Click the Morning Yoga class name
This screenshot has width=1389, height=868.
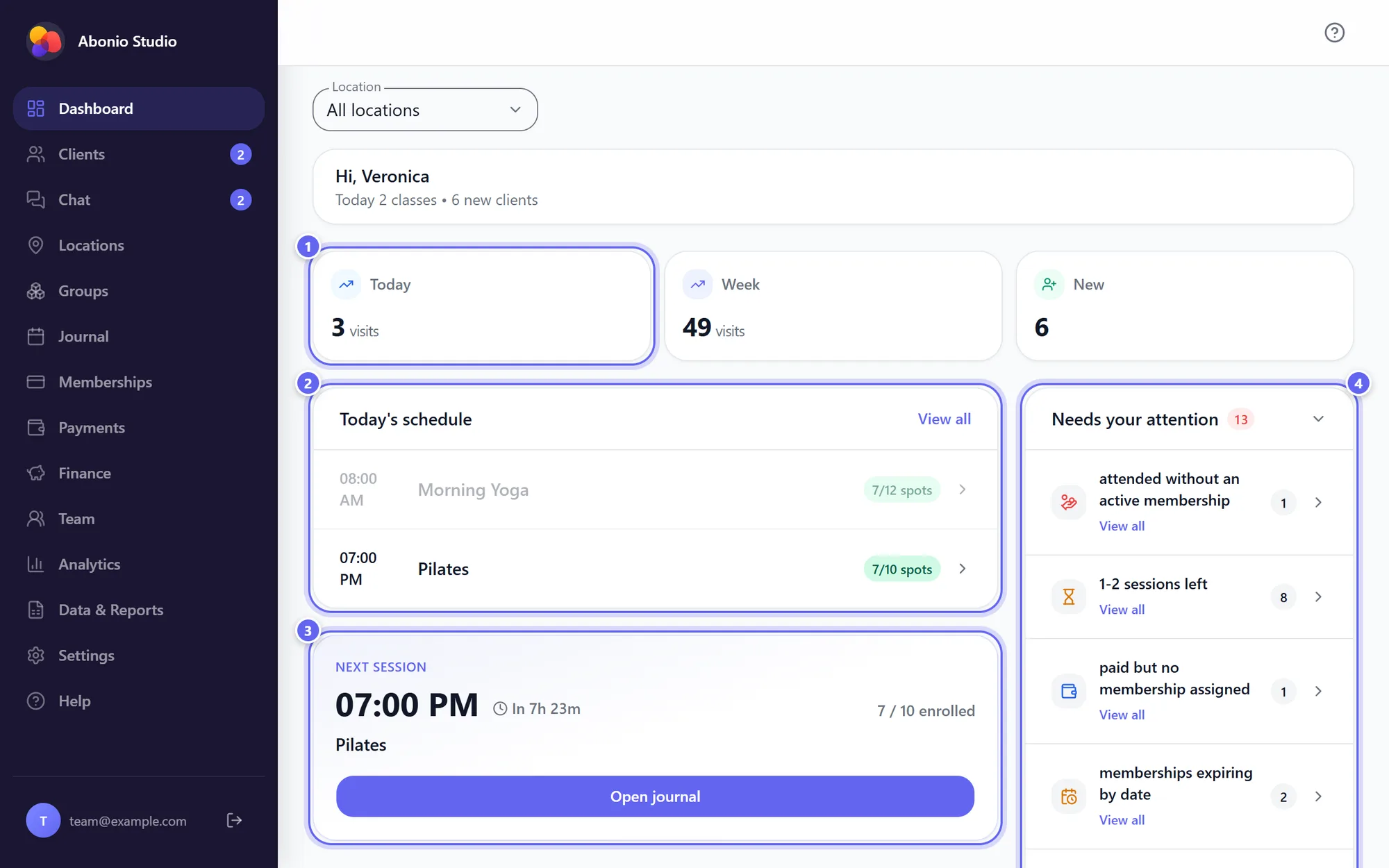click(x=473, y=490)
